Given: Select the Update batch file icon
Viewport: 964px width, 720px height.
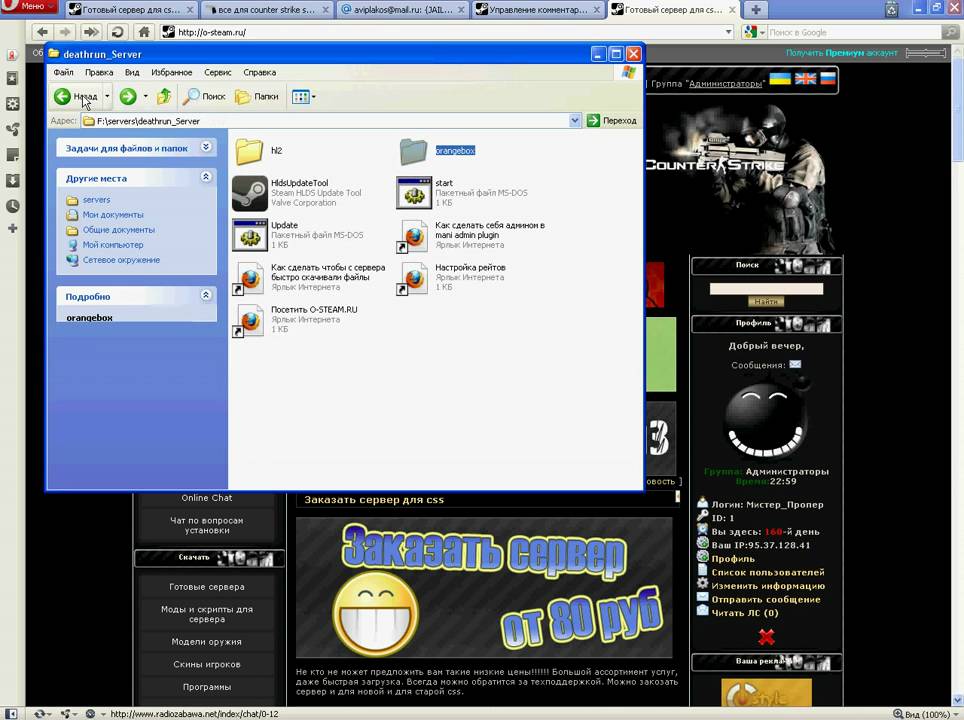Looking at the screenshot, I should [250, 235].
